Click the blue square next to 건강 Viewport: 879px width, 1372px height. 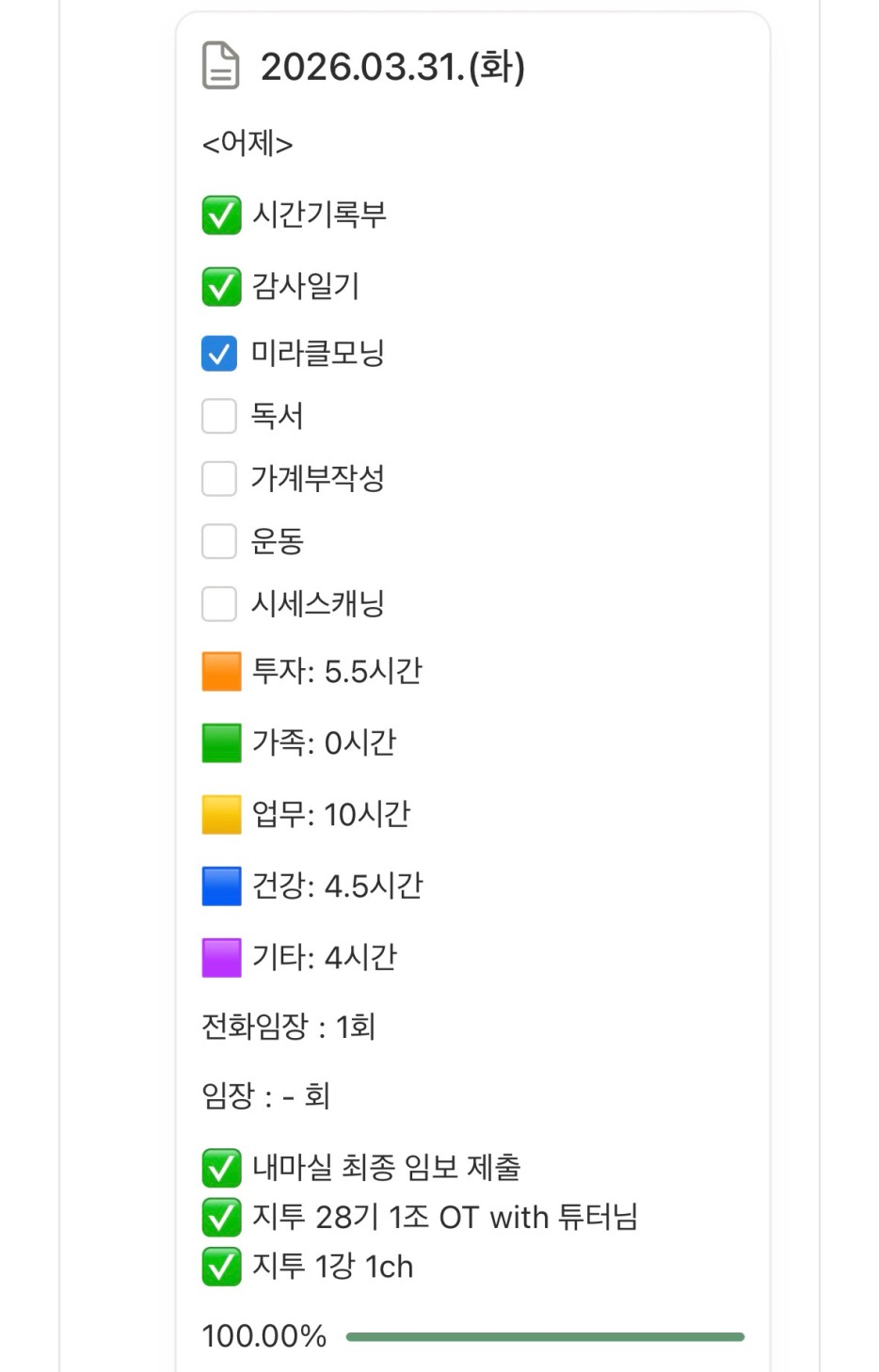coord(221,886)
